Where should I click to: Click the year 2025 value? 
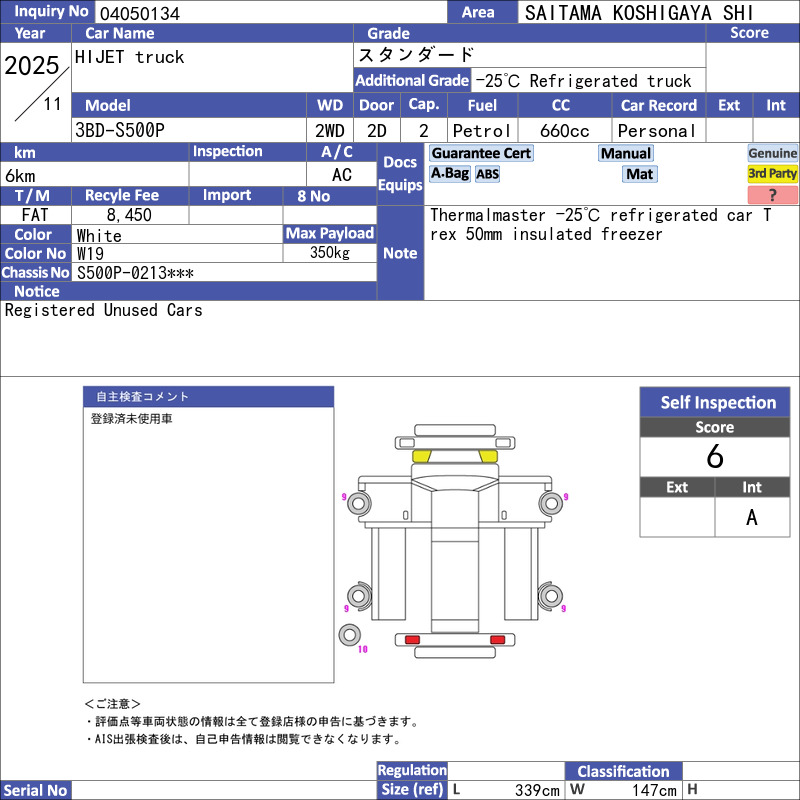(32, 65)
